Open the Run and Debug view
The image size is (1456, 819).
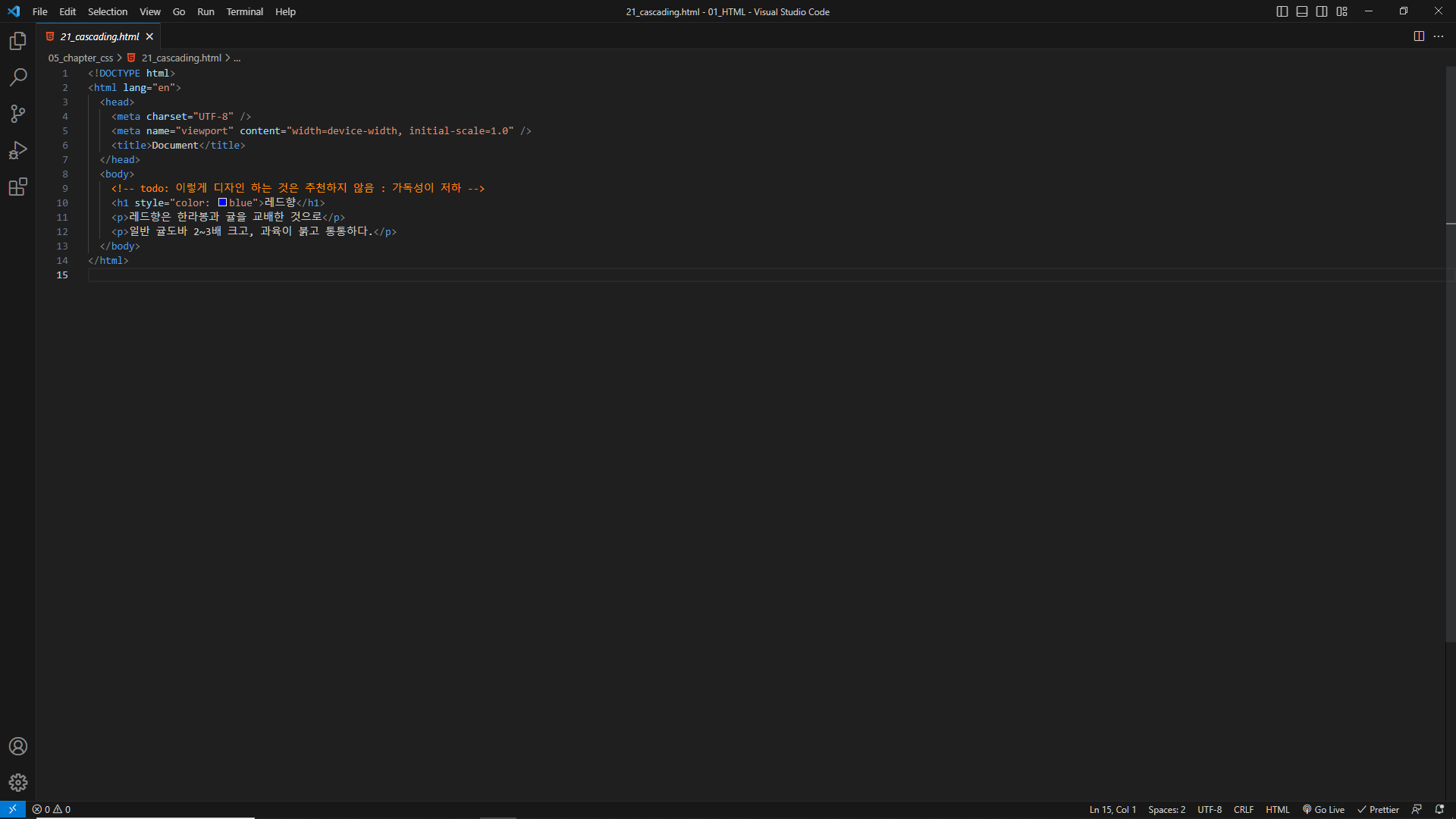click(18, 150)
